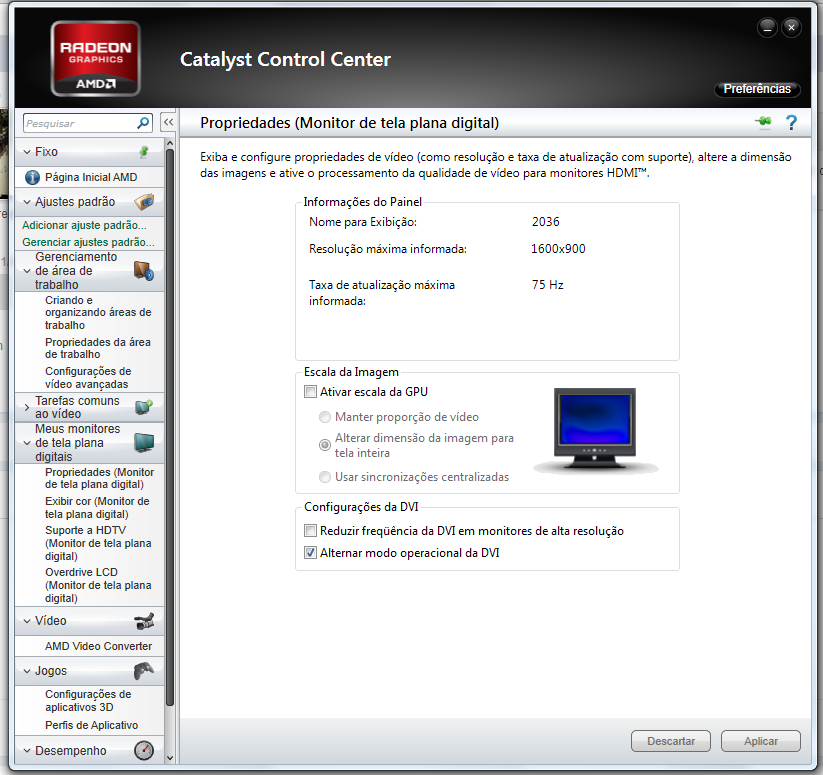Click the green pin icon in page header
Image resolution: width=823 pixels, height=775 pixels.
coord(764,122)
